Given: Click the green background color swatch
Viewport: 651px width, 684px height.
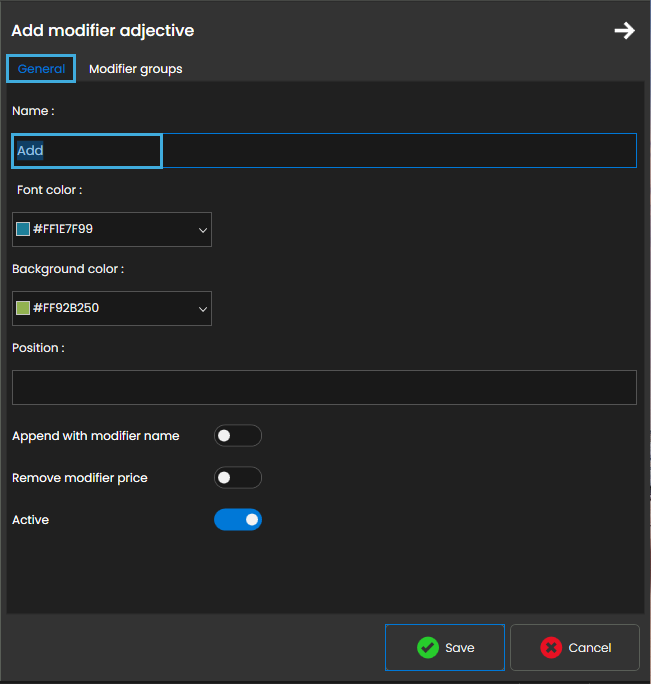Looking at the screenshot, I should tap(23, 308).
